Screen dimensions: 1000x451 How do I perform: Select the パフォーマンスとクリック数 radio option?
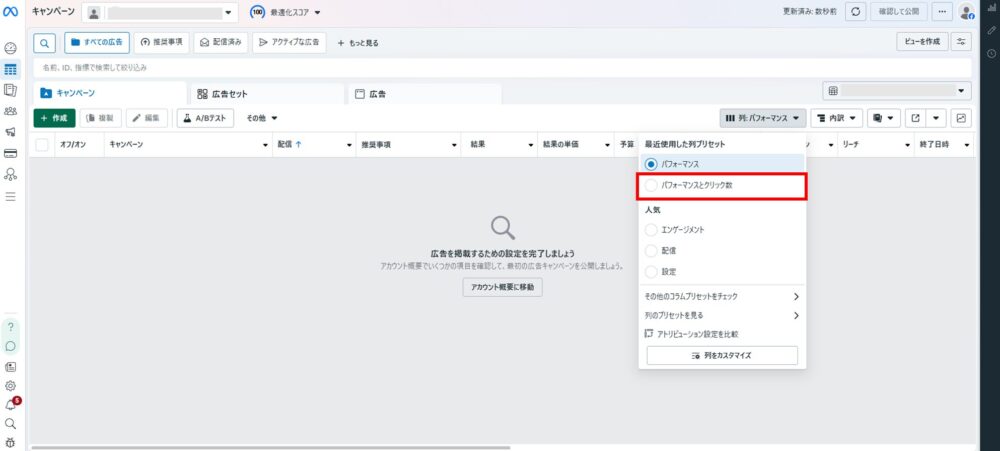tap(652, 185)
